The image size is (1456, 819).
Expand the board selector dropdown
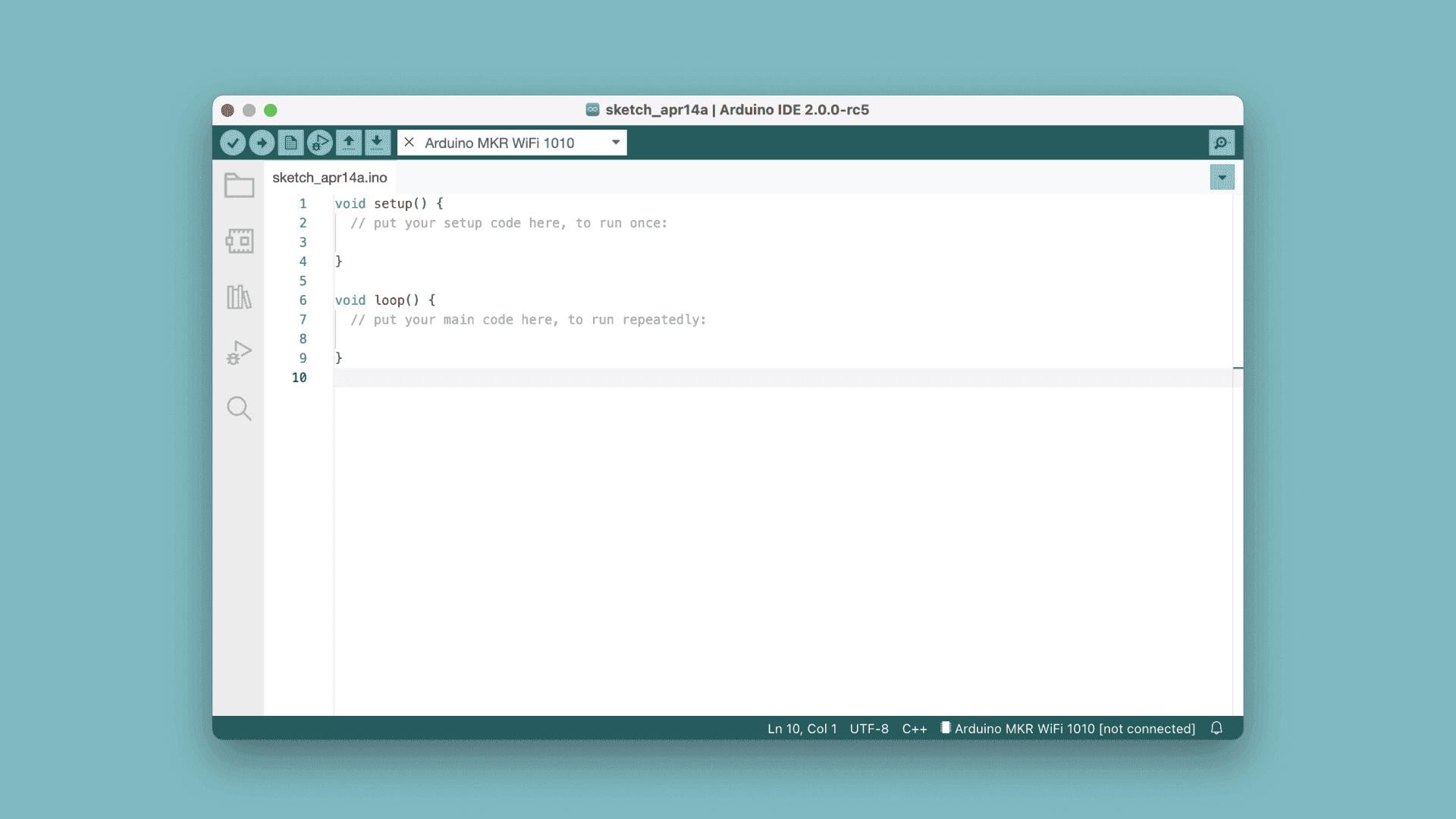tap(616, 143)
